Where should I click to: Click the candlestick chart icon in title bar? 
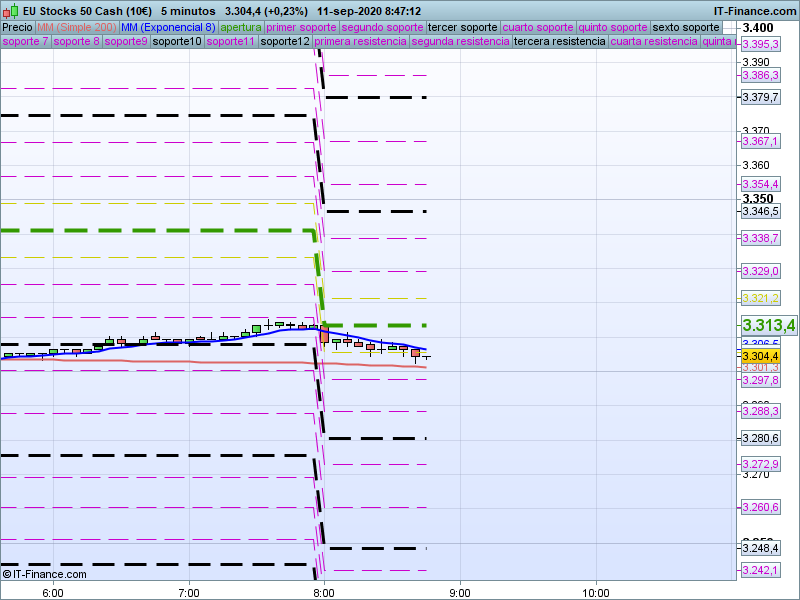pos(10,11)
